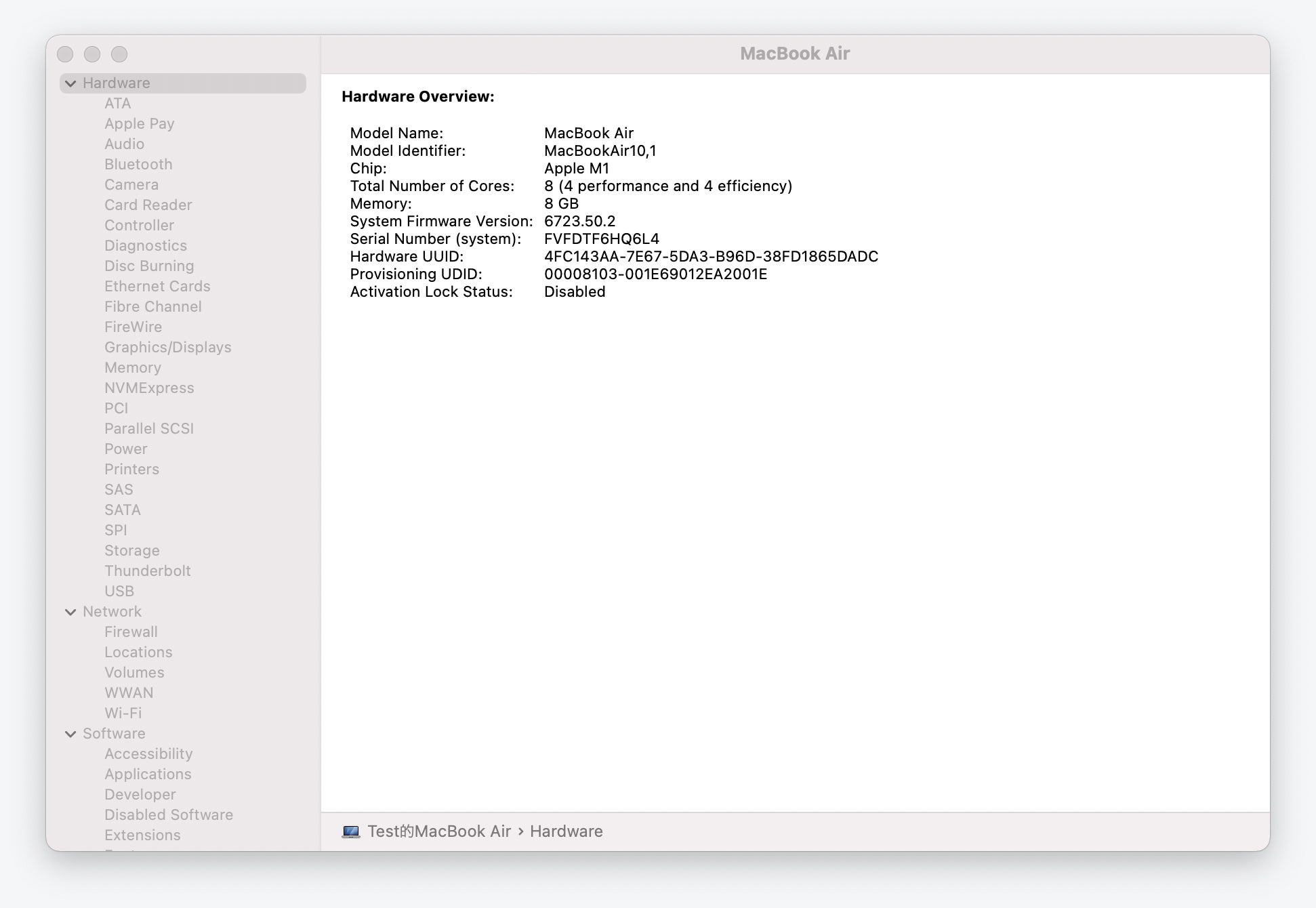Viewport: 1316px width, 908px height.
Task: Open Firewall under Network
Action: tap(131, 632)
